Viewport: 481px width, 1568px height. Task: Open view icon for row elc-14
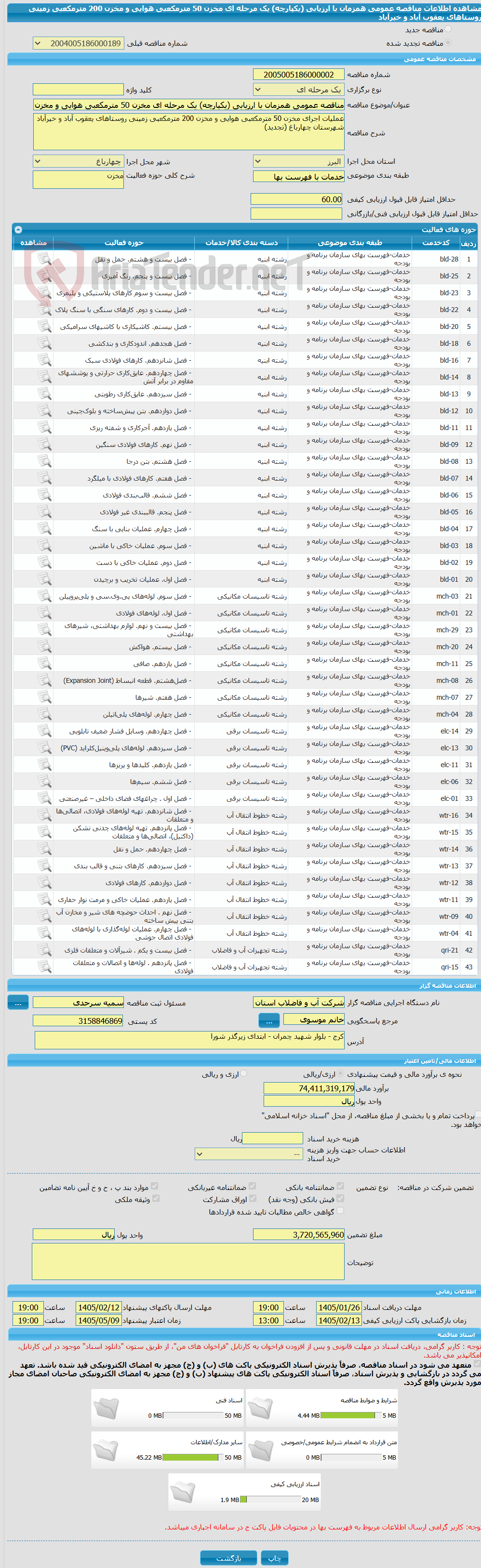44,731
